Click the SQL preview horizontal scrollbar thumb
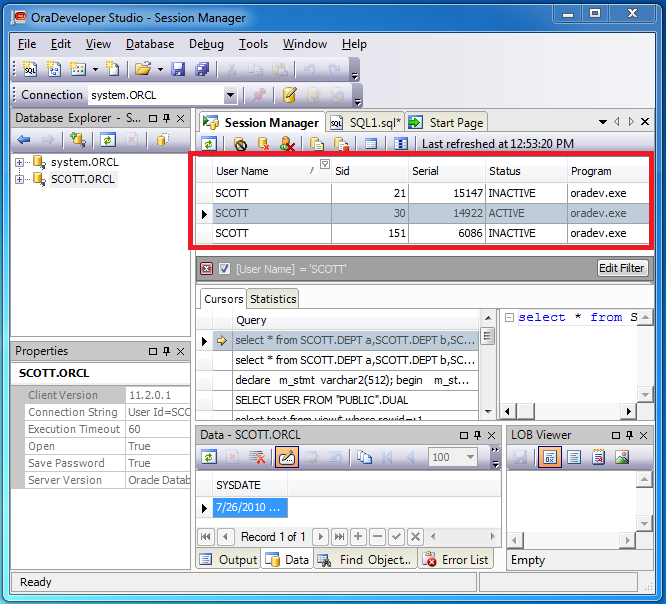This screenshot has width=666, height=604. [525, 411]
